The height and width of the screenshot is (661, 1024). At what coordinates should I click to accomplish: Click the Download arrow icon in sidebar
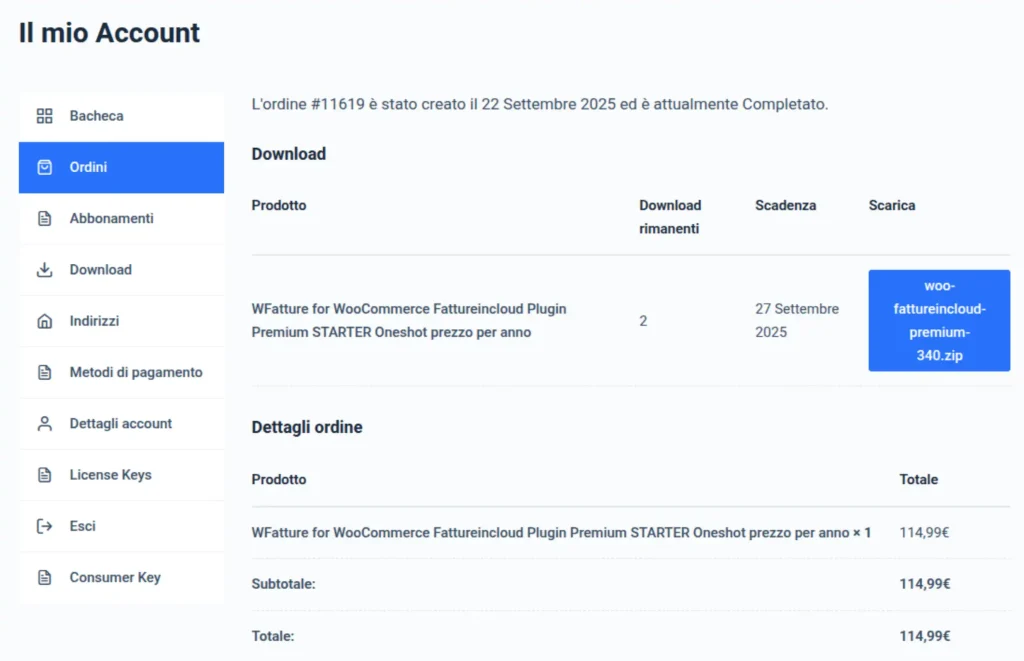44,270
